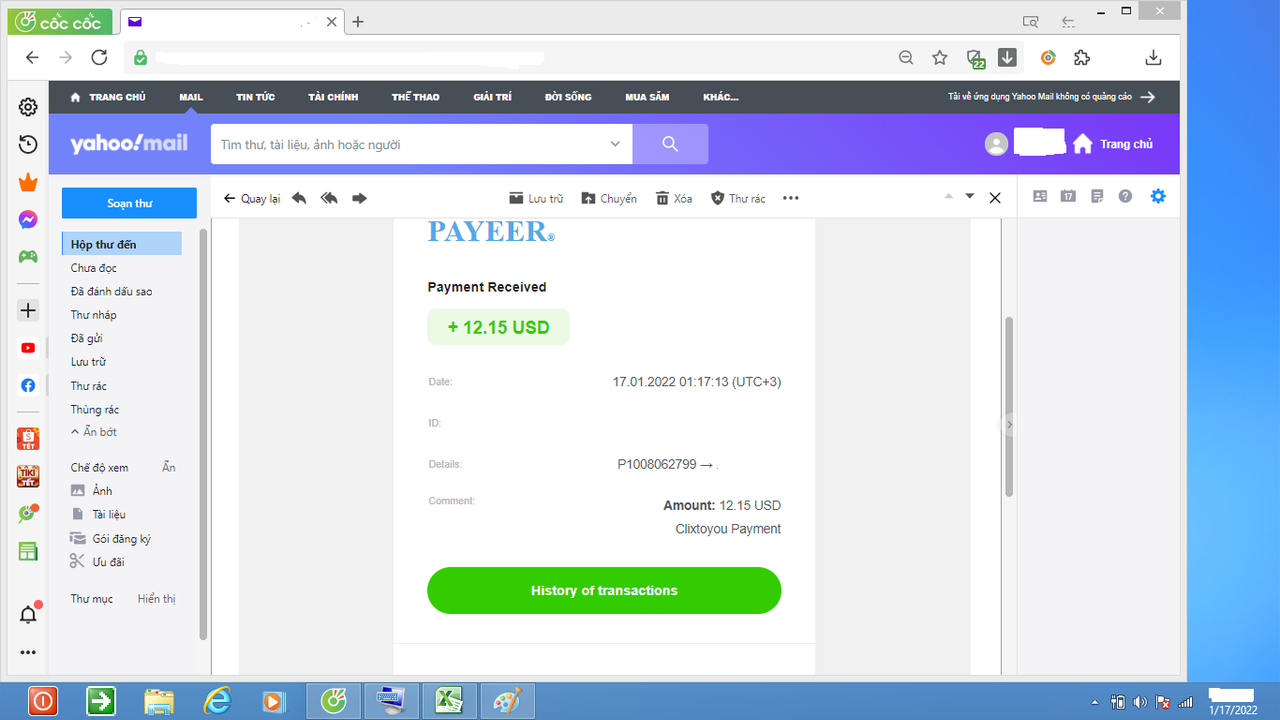
Task: Open Facebook shortcut in browser sidebar
Action: tap(28, 385)
